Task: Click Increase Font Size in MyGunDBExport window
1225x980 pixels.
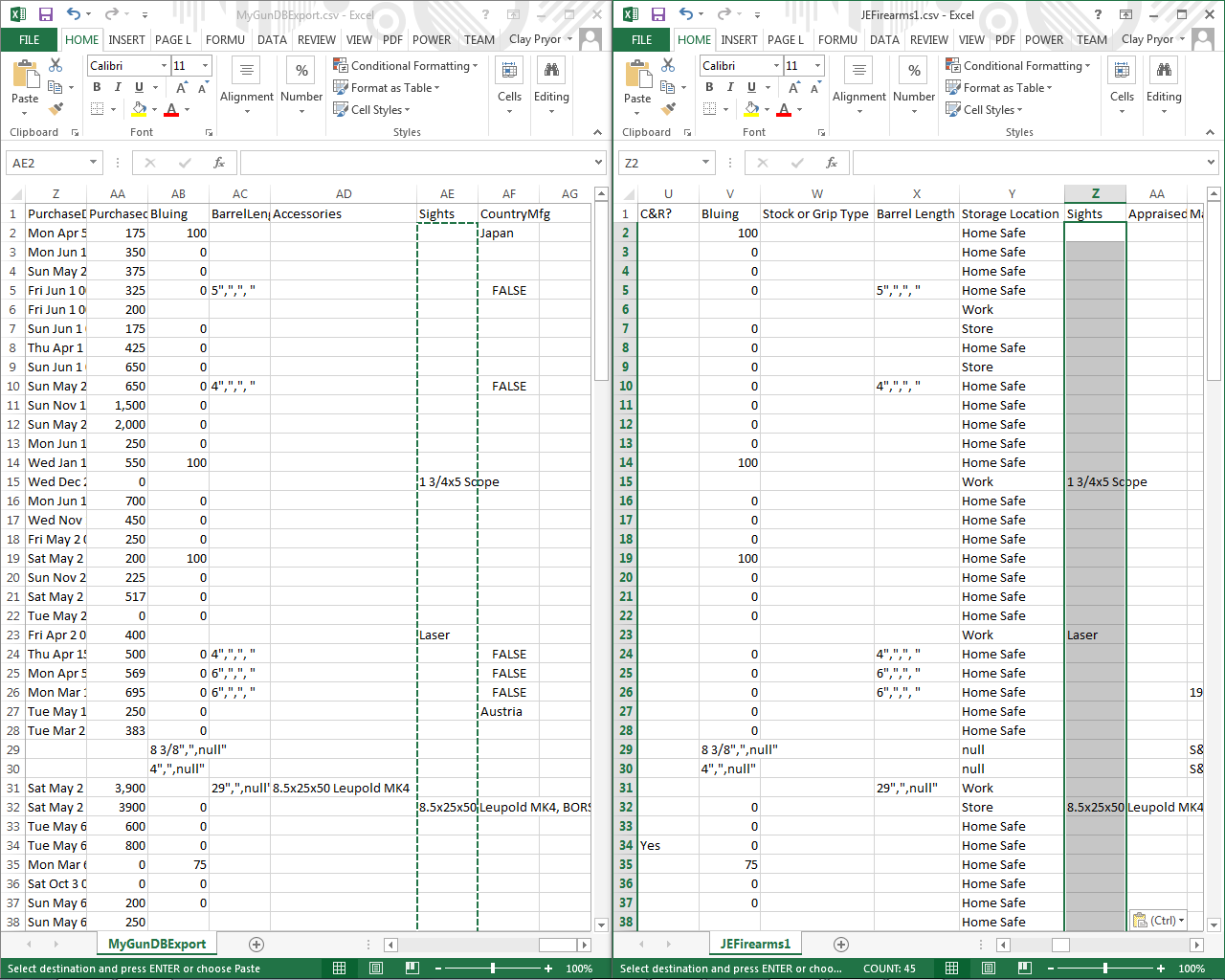Action: pos(182,87)
